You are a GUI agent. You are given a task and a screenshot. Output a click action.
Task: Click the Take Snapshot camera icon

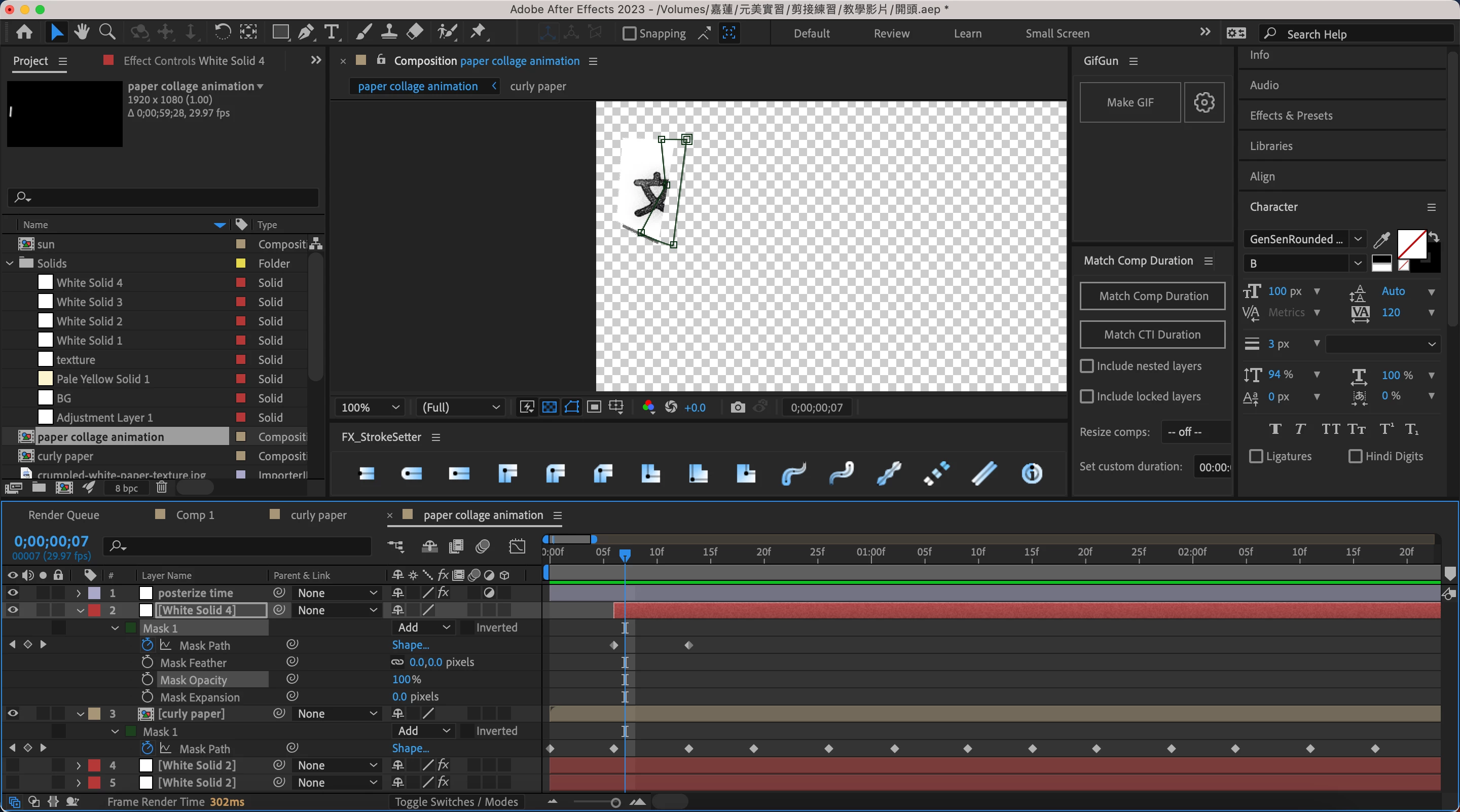tap(738, 408)
